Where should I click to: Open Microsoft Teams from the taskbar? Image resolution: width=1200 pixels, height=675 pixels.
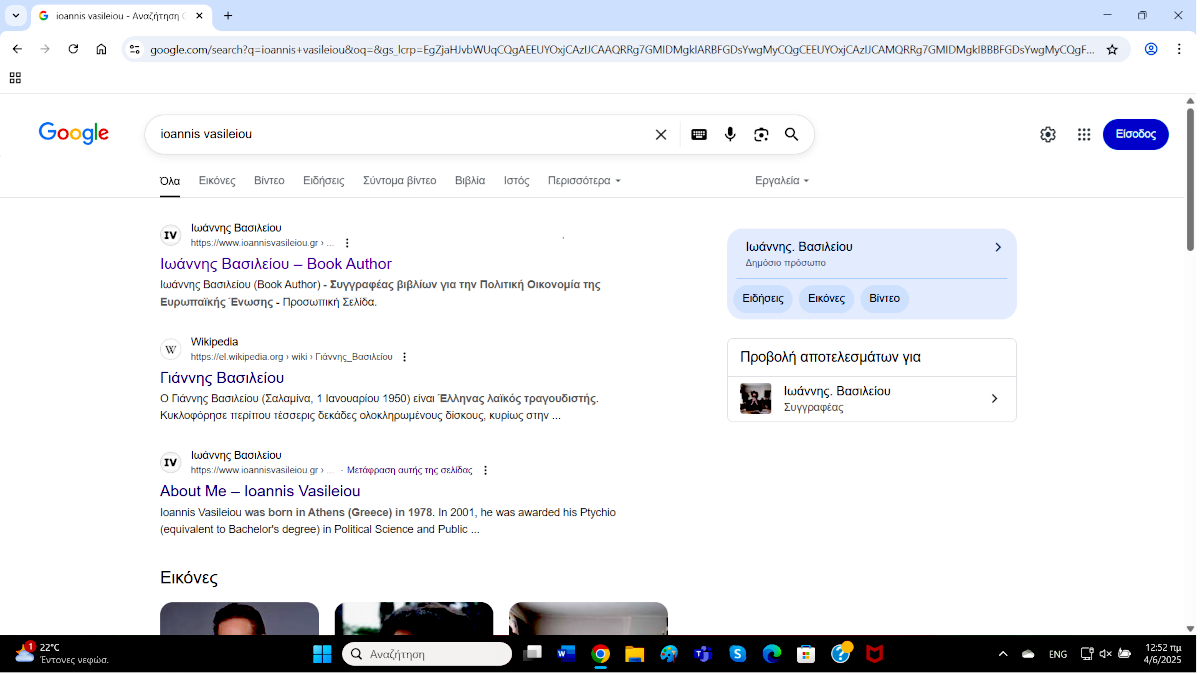[x=703, y=654]
